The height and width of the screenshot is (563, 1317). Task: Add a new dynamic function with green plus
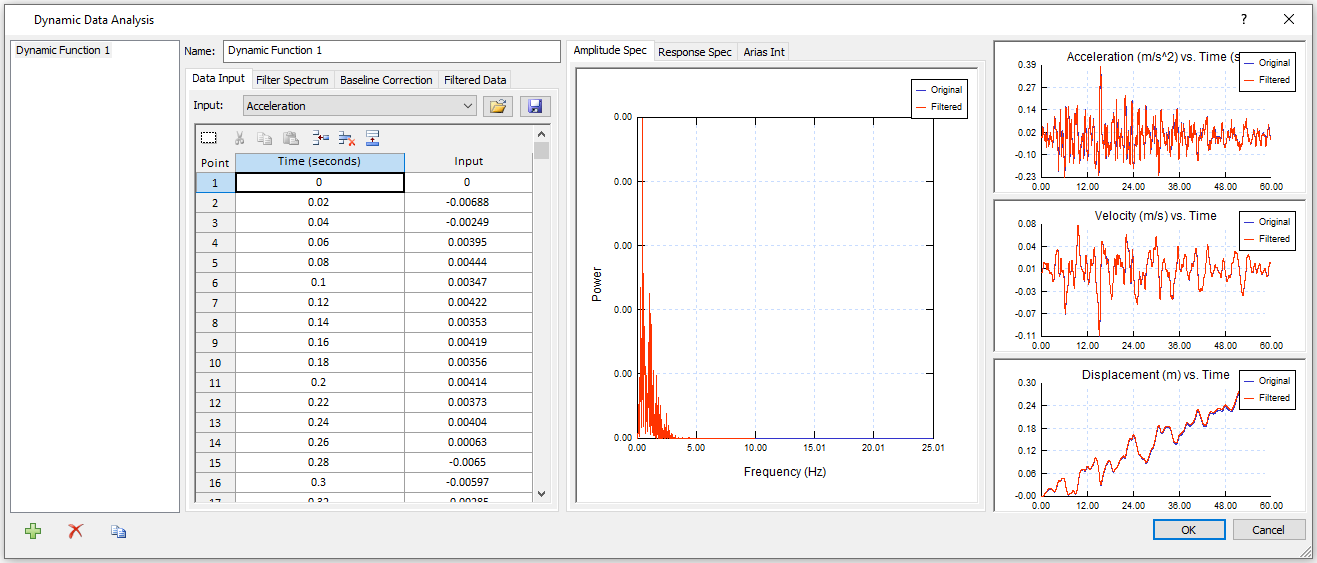point(33,531)
